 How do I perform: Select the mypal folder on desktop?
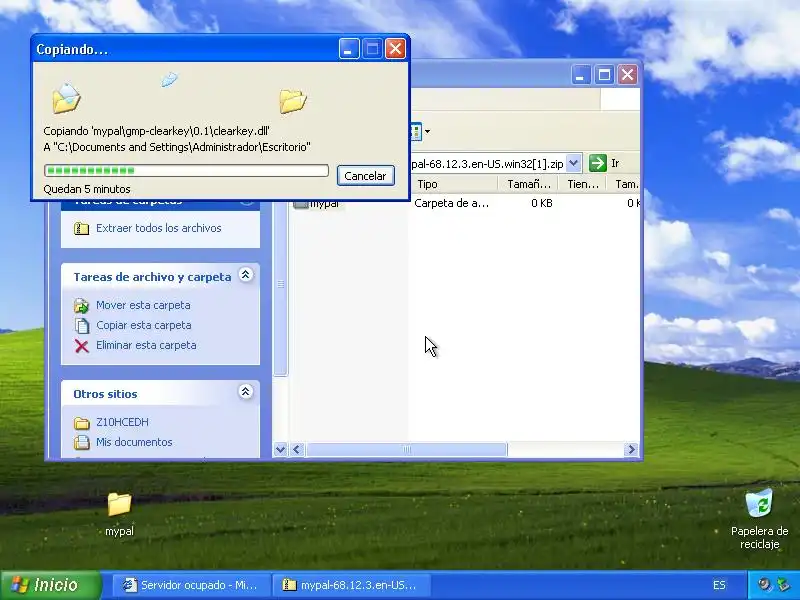[x=119, y=514]
